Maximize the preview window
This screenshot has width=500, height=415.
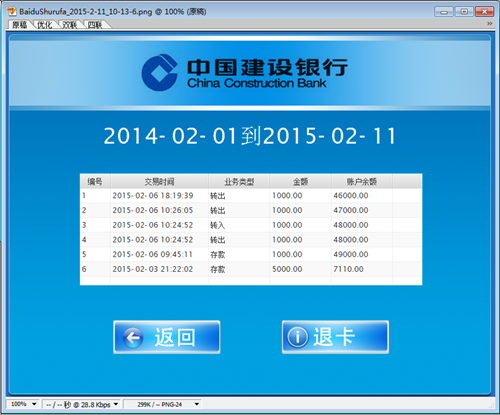click(464, 12)
